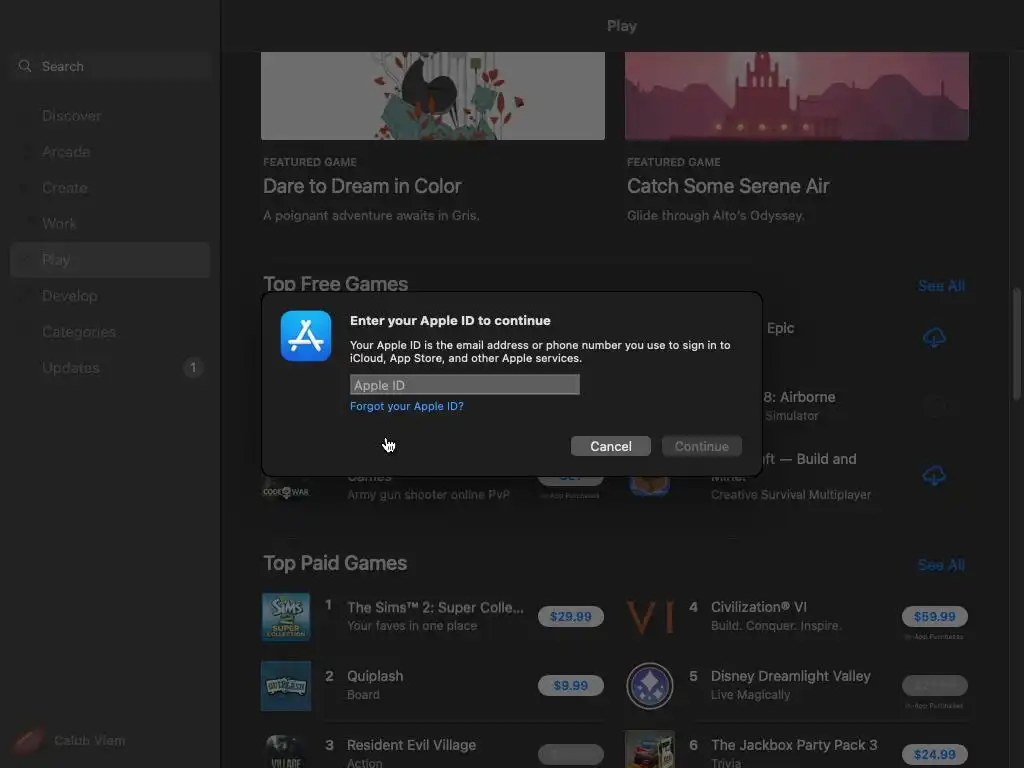Click See All for Top Free Games
Image resolution: width=1024 pixels, height=768 pixels.
tap(941, 285)
